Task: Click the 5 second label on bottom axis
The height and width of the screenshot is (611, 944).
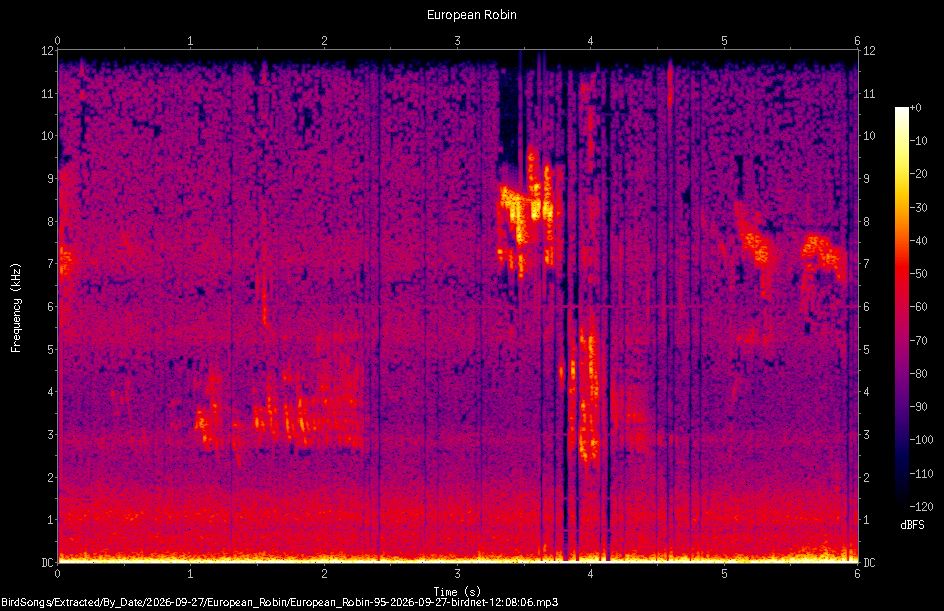Action: [724, 574]
